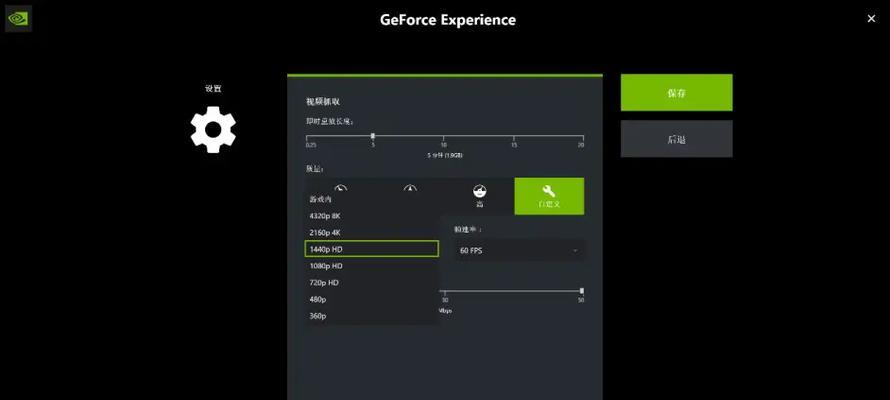
Task: Click the 视频抓取 section heading
Action: pyautogui.click(x=323, y=102)
